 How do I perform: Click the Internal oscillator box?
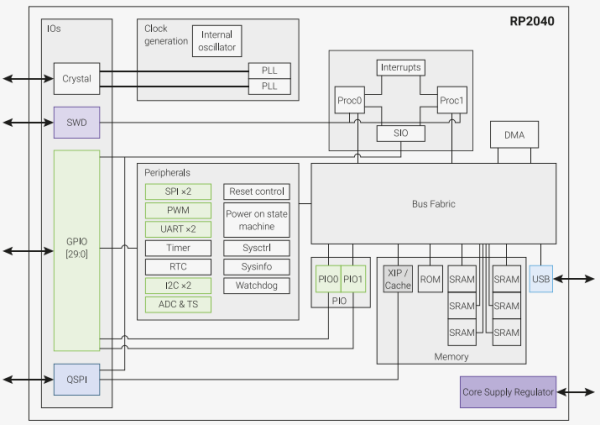[x=217, y=41]
